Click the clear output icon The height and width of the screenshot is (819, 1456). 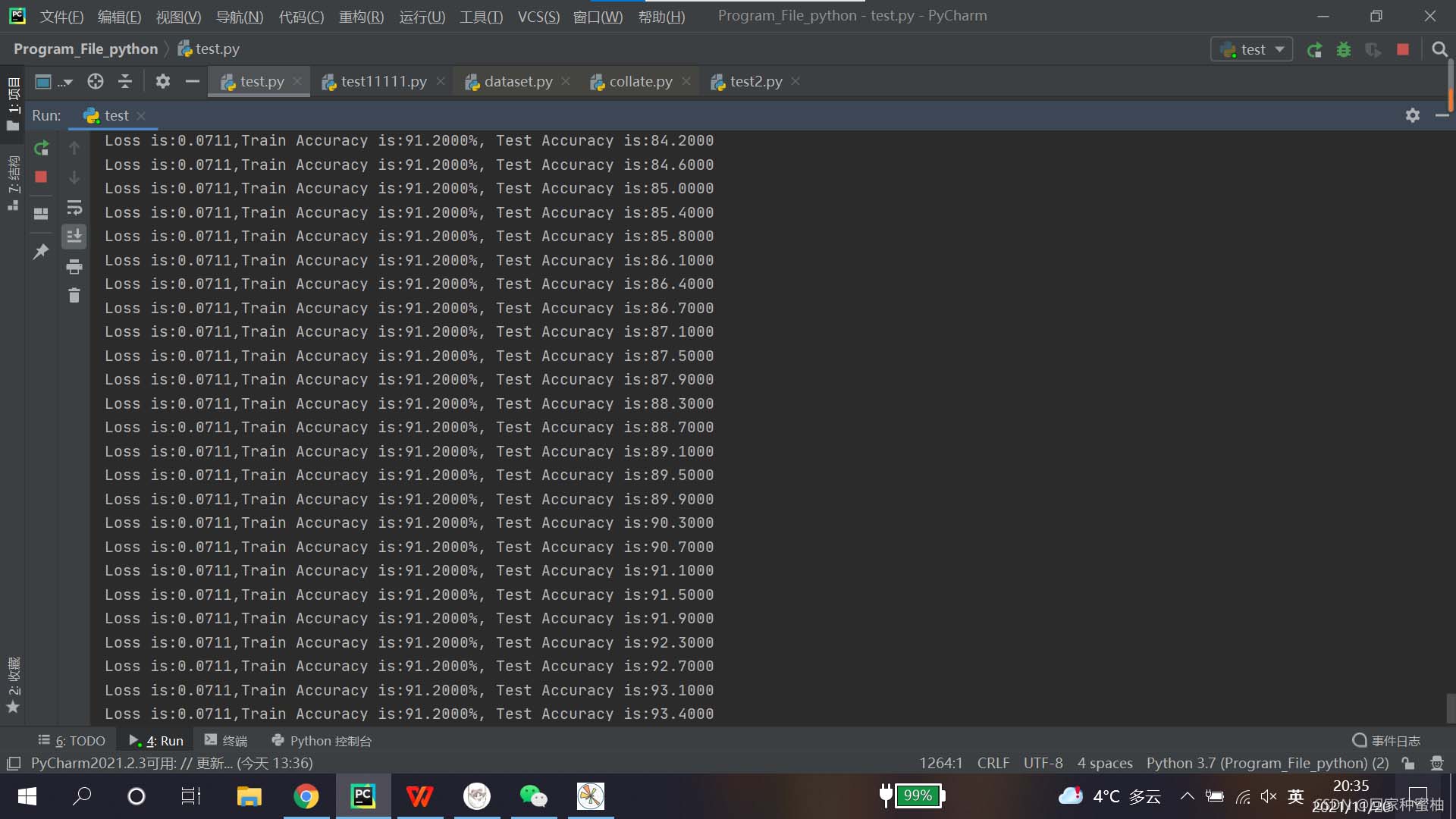74,295
